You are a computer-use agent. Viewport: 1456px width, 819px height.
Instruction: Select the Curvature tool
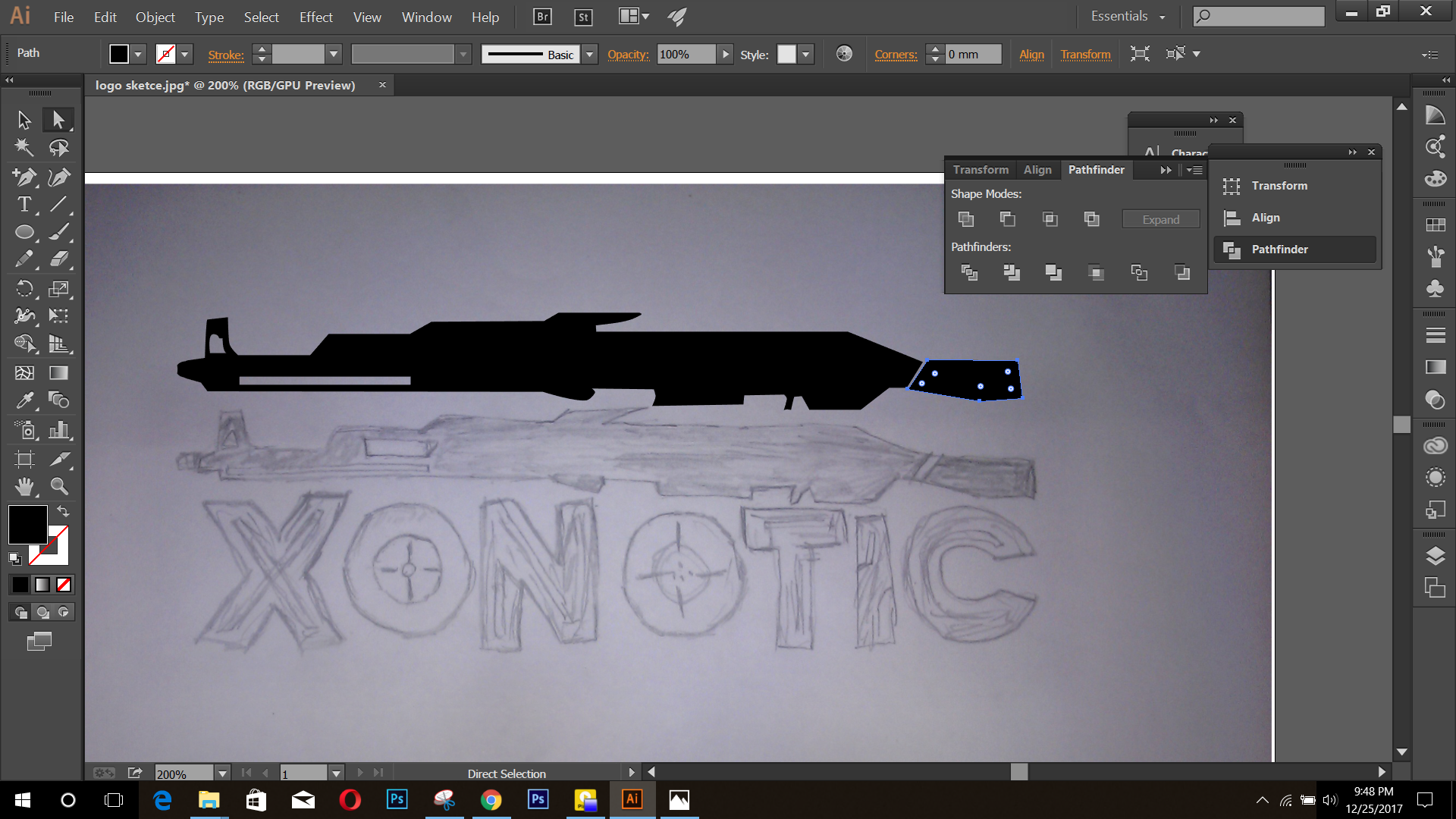pos(58,177)
